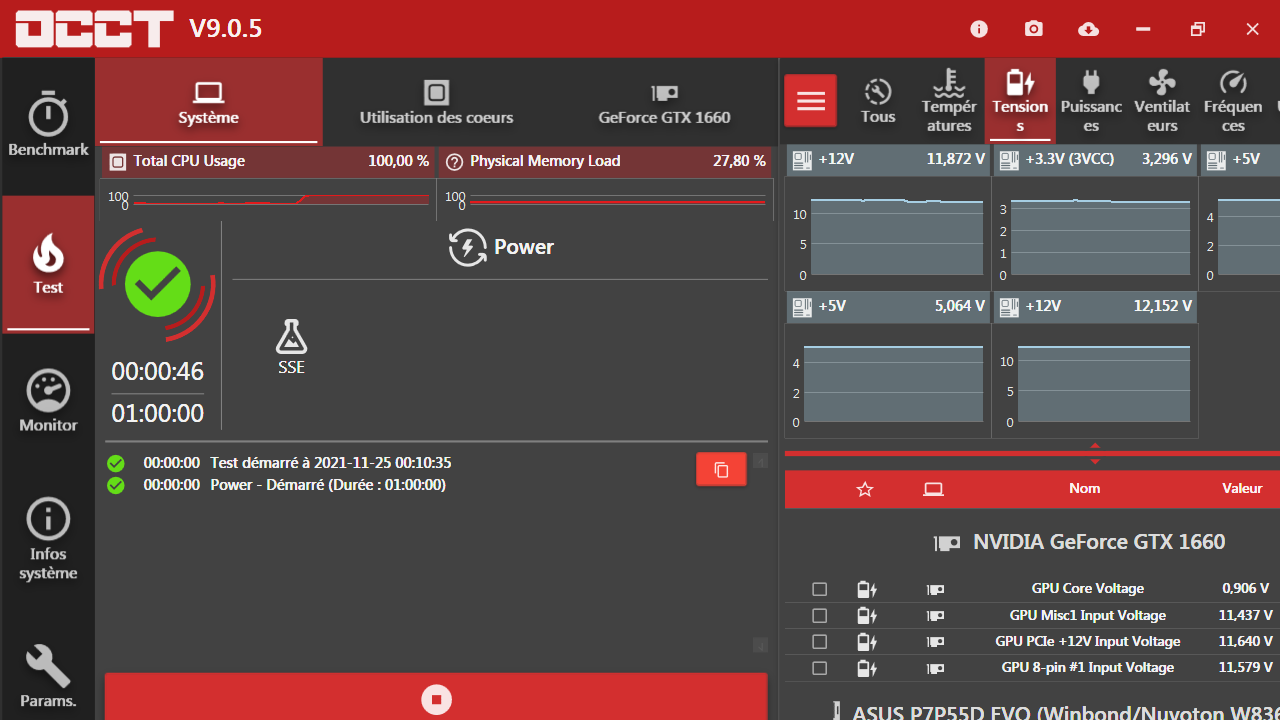This screenshot has height=720, width=1280.
Task: Click the red down arrow above the sensor table
Action: click(x=1095, y=461)
